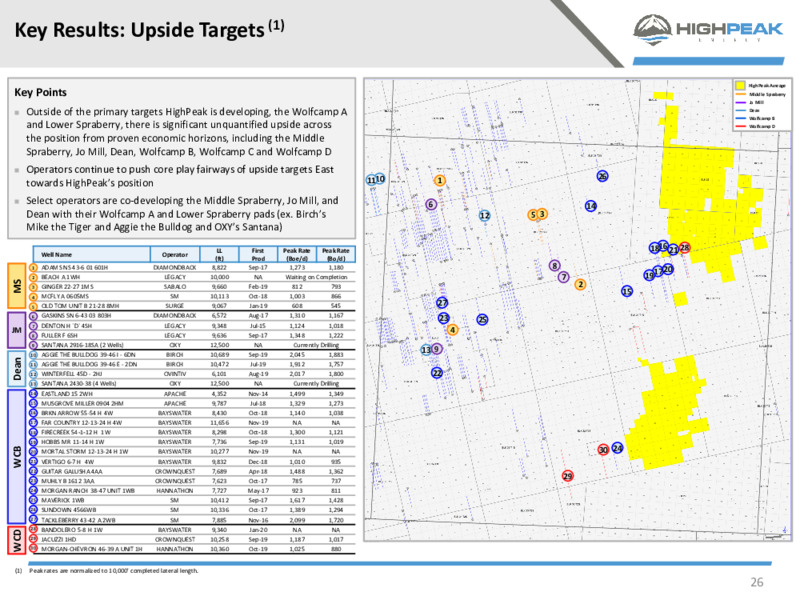Image resolution: width=800 pixels, height=600 pixels.
Task: Click the page number 26
Action: pos(757,582)
